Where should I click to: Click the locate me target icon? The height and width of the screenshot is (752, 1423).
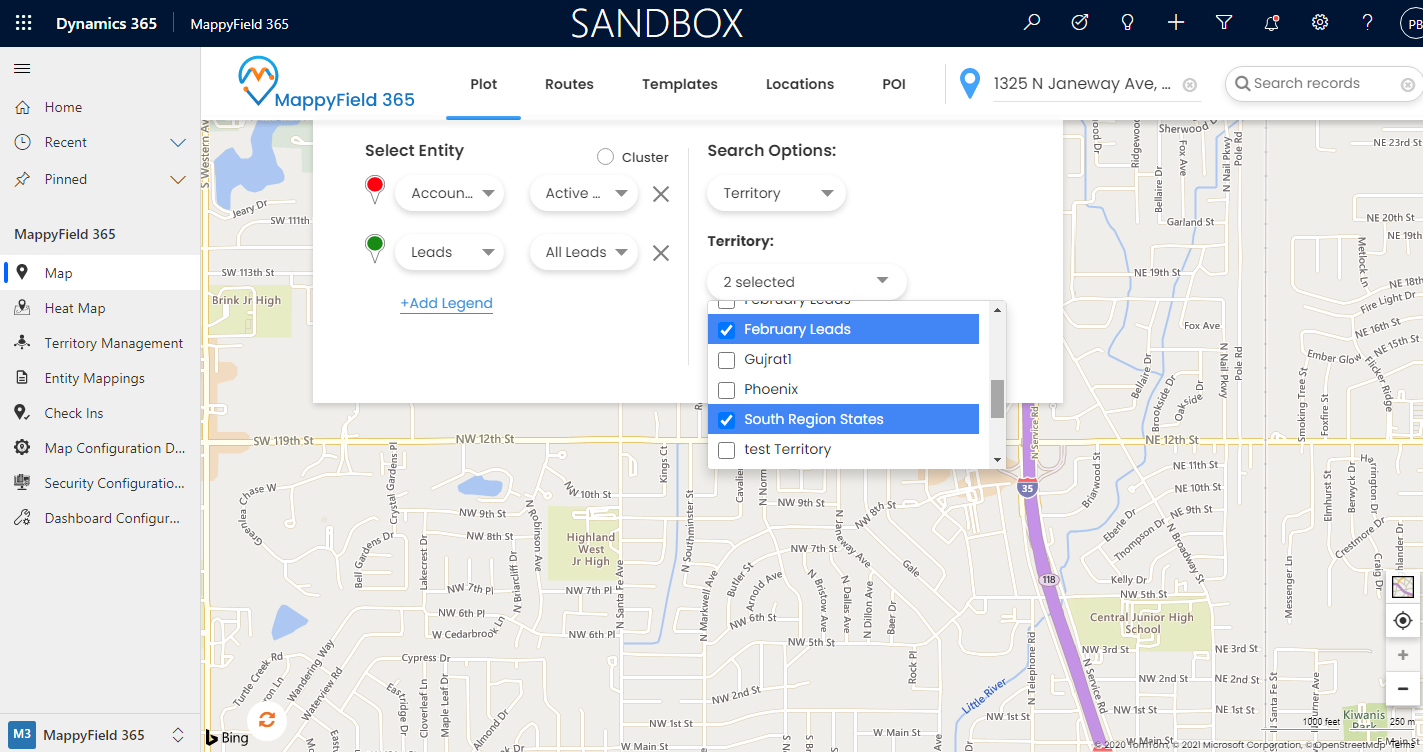(1402, 621)
